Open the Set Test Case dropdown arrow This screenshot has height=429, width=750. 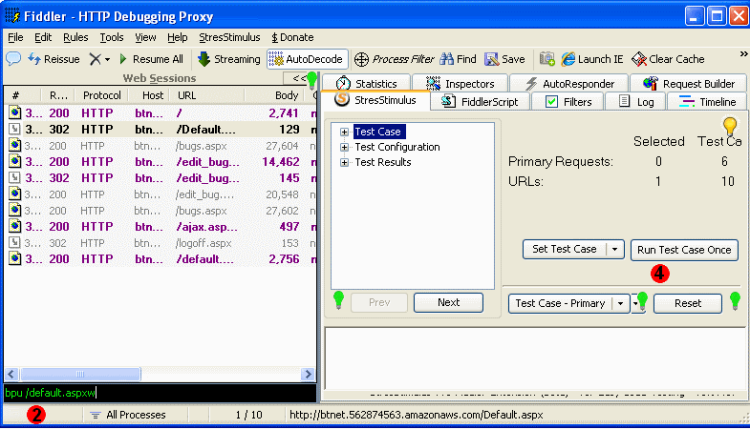[615, 249]
